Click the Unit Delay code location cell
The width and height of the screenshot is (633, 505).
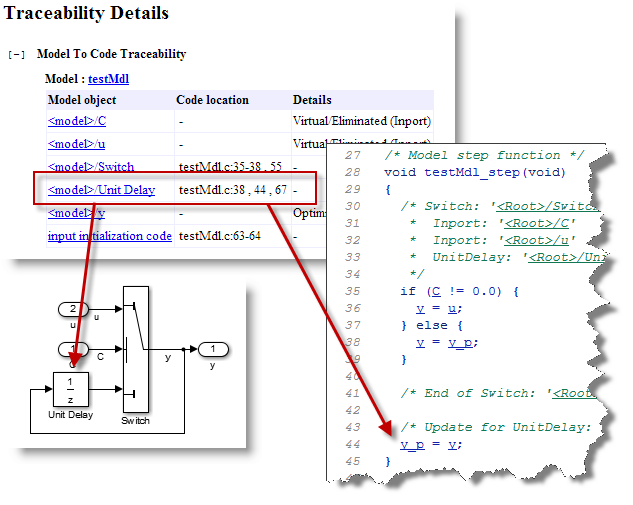(x=232, y=190)
